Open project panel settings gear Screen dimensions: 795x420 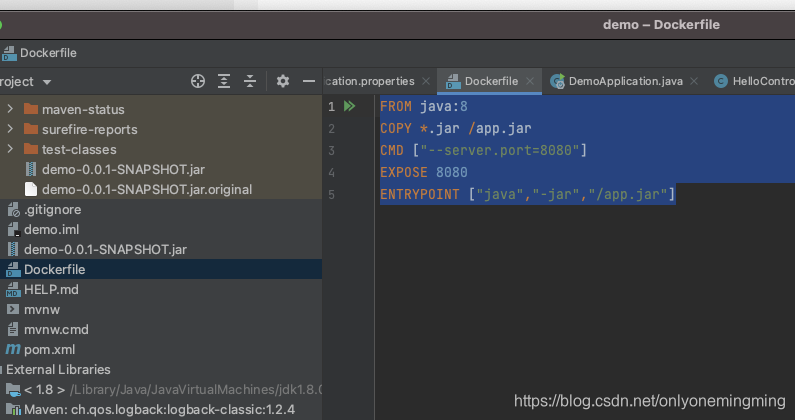[x=282, y=81]
